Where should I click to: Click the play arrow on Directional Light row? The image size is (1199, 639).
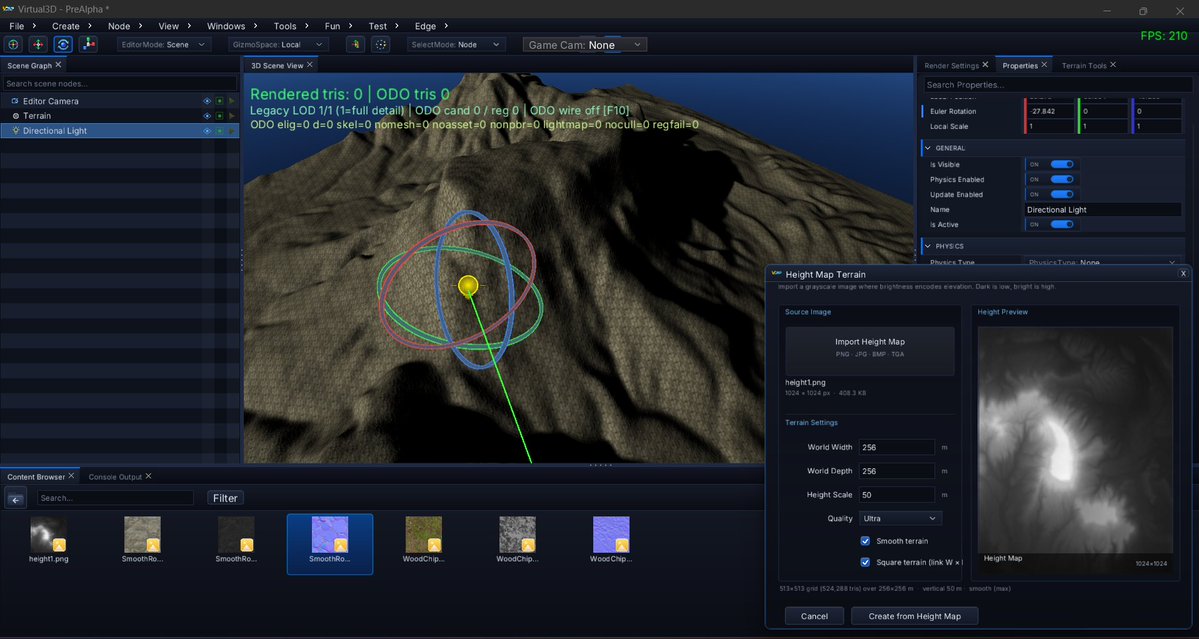(x=232, y=131)
